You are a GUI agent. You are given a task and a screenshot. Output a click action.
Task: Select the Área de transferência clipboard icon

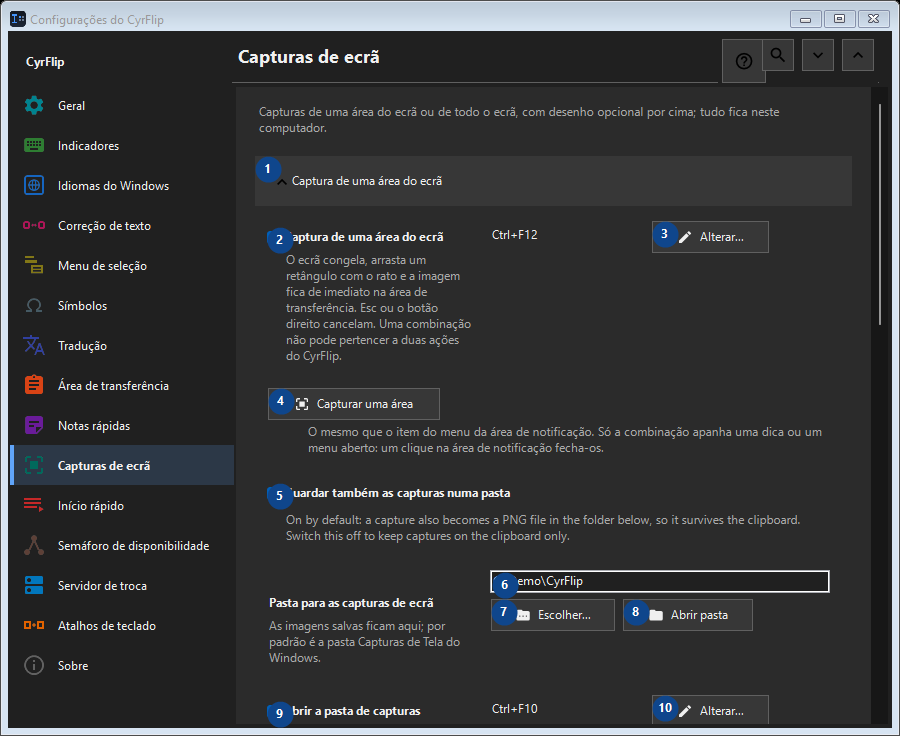click(x=34, y=385)
